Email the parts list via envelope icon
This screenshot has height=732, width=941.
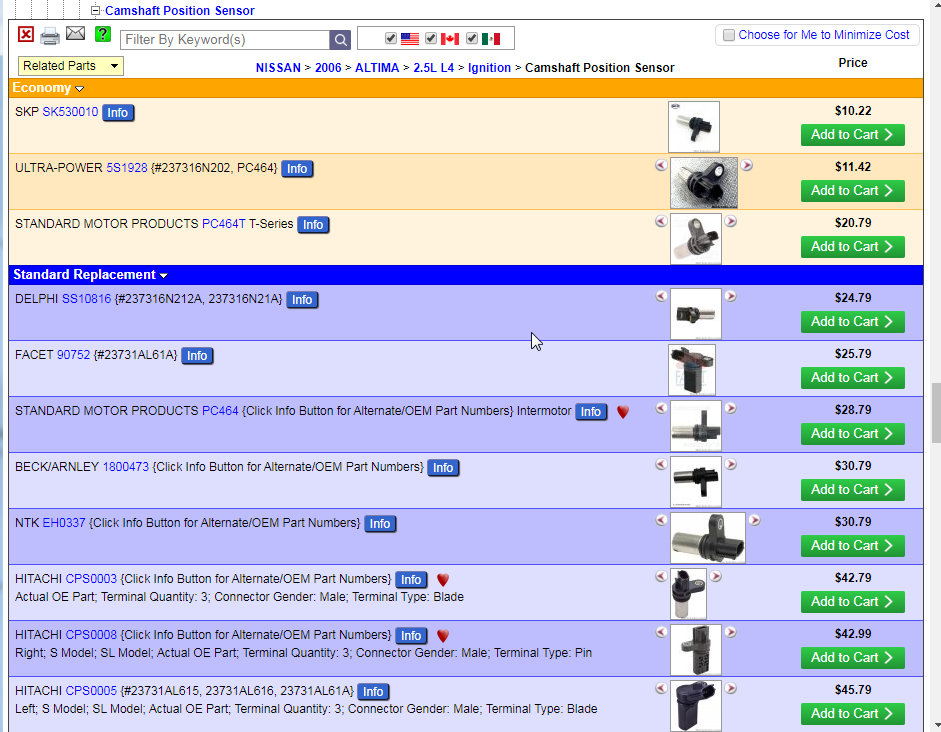point(75,34)
